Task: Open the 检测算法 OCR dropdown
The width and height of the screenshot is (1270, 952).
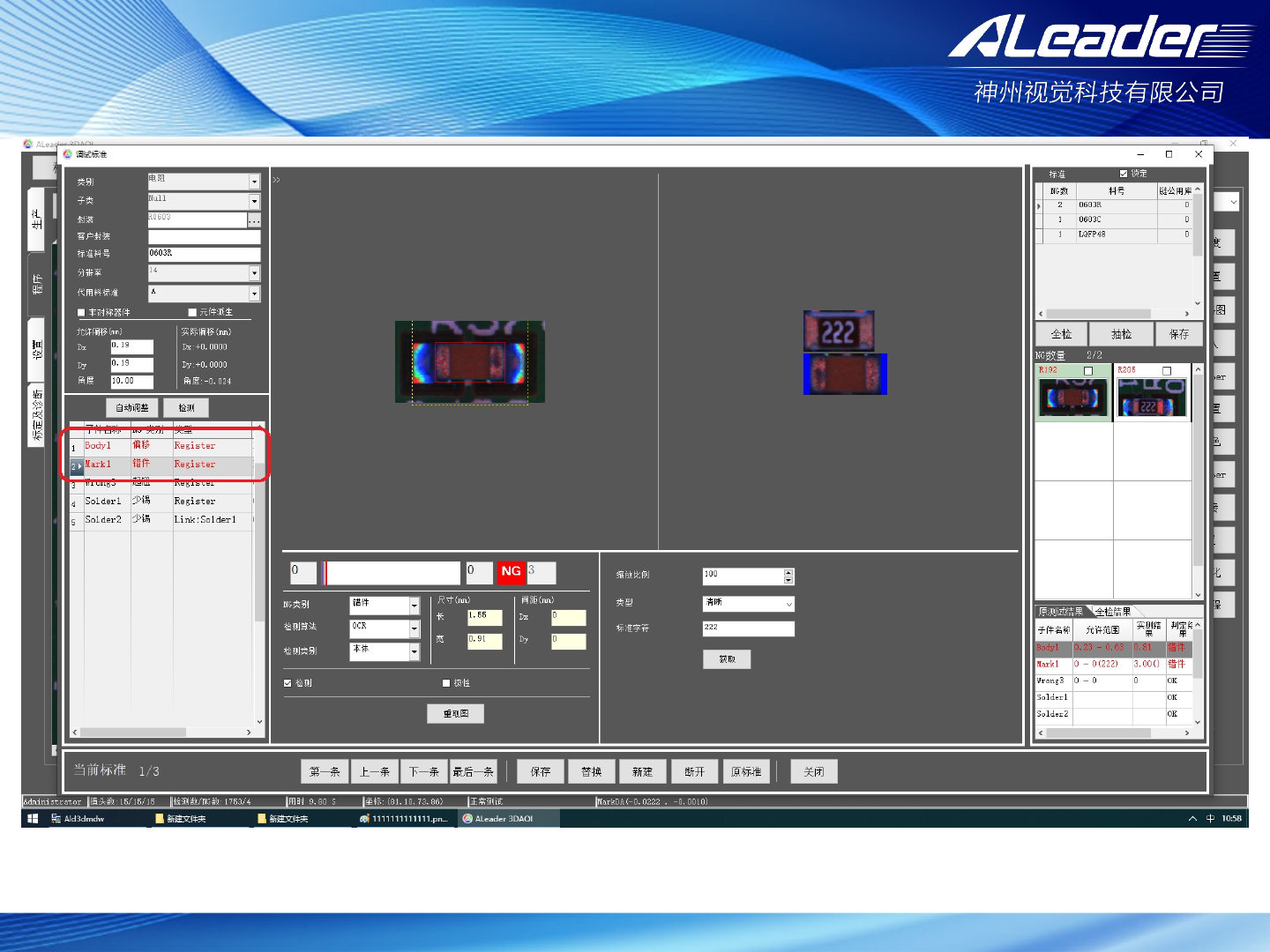Action: pos(415,628)
